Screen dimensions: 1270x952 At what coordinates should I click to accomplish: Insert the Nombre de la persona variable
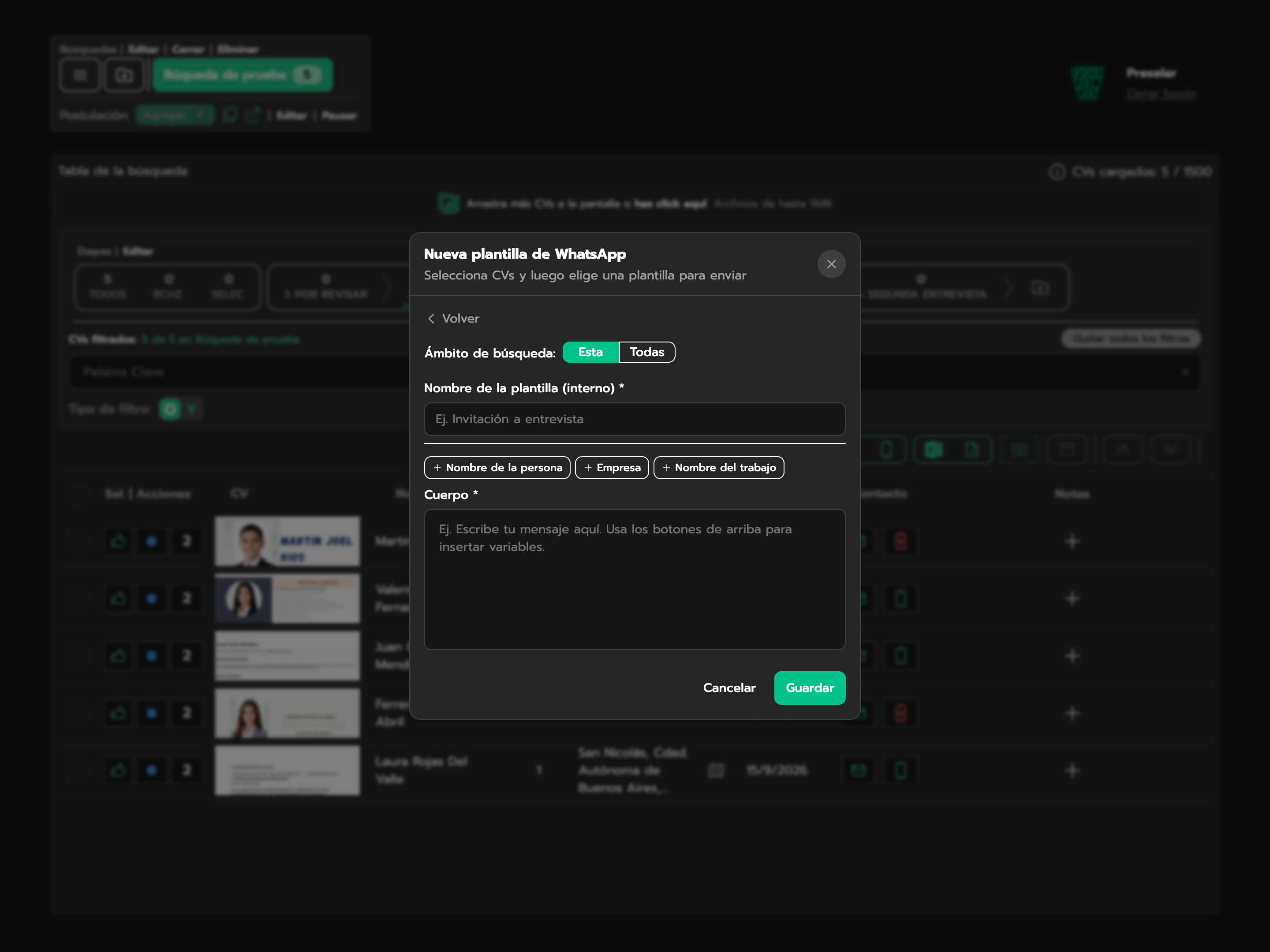pos(497,468)
